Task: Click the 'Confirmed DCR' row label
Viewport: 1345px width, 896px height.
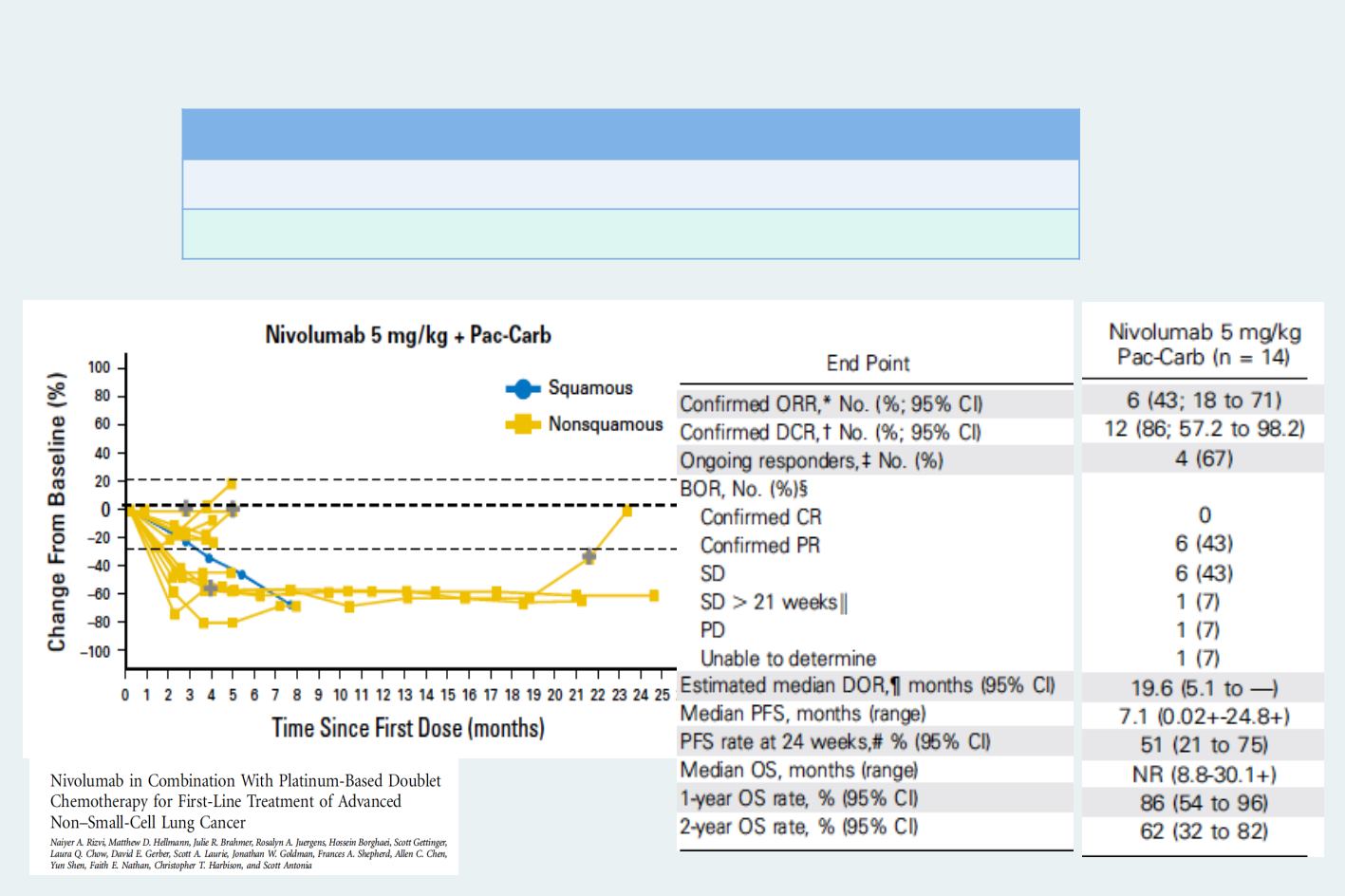Action: 831,433
